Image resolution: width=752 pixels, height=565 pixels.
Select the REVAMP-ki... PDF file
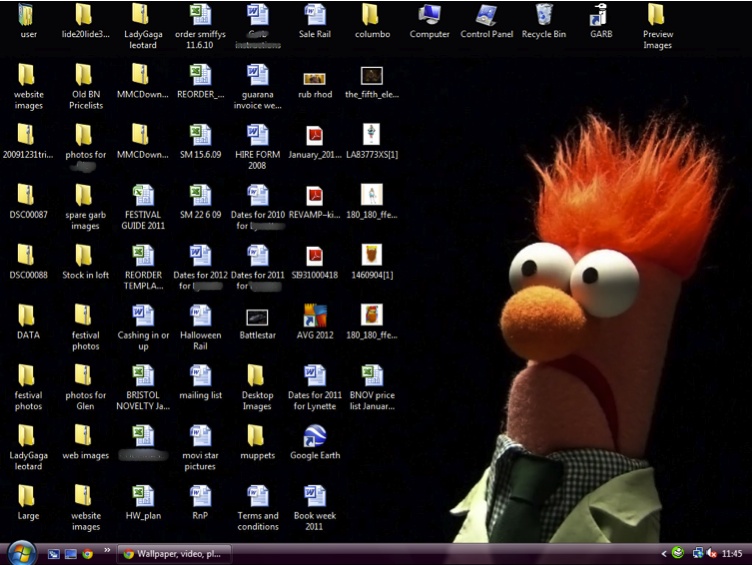click(315, 203)
